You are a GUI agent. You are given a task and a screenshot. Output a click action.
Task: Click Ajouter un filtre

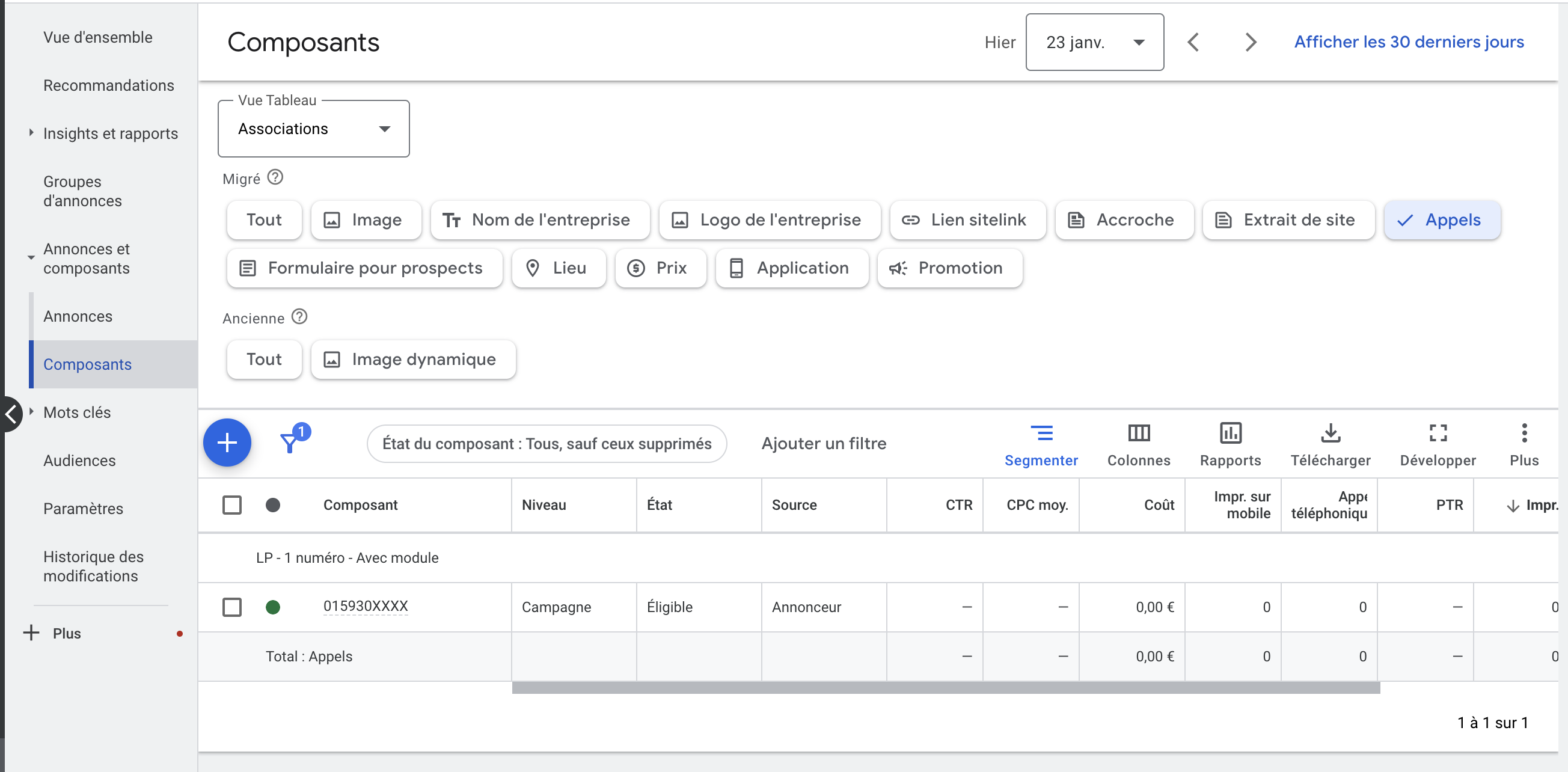[824, 443]
